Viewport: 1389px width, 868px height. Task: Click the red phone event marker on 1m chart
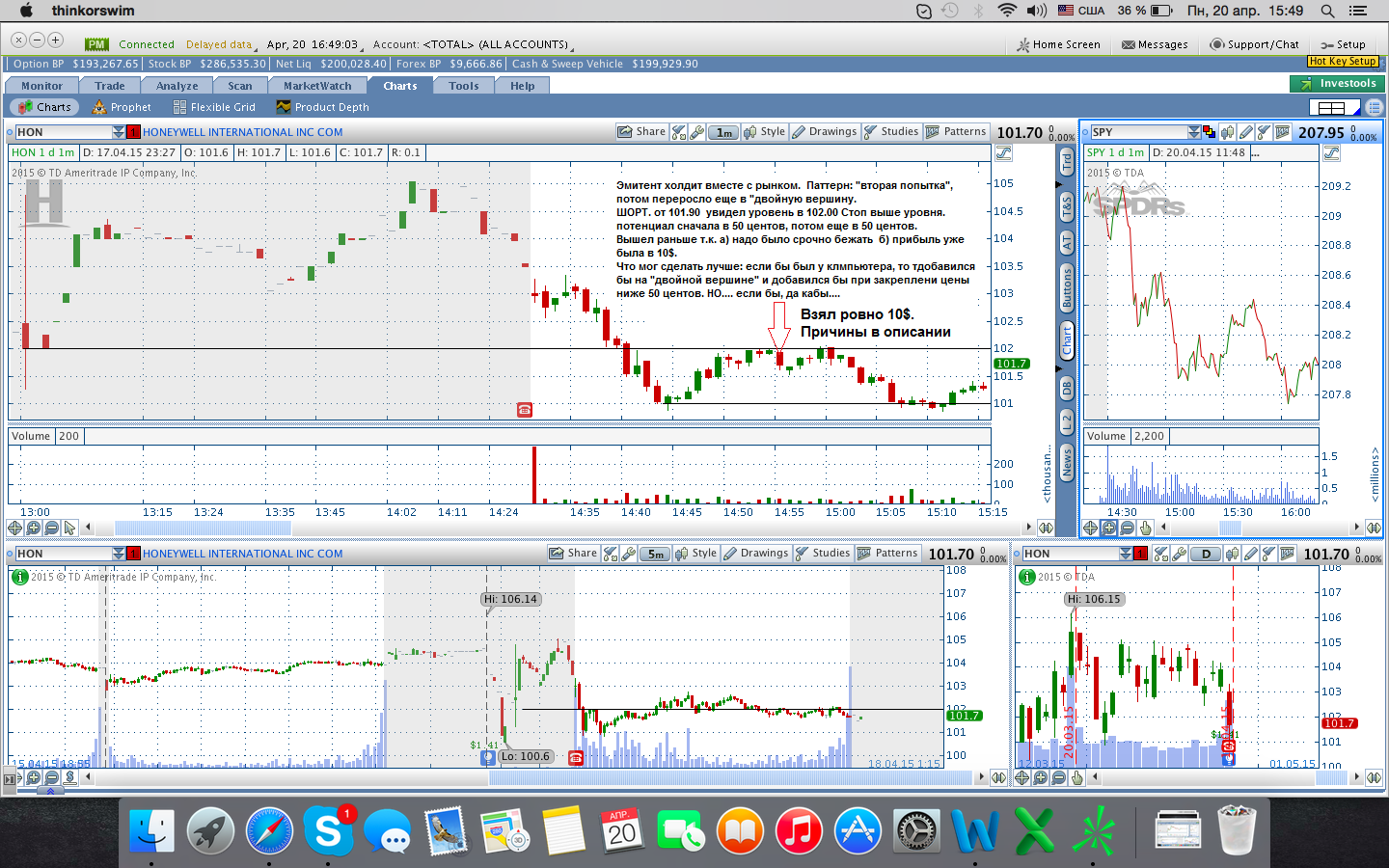coord(524,410)
